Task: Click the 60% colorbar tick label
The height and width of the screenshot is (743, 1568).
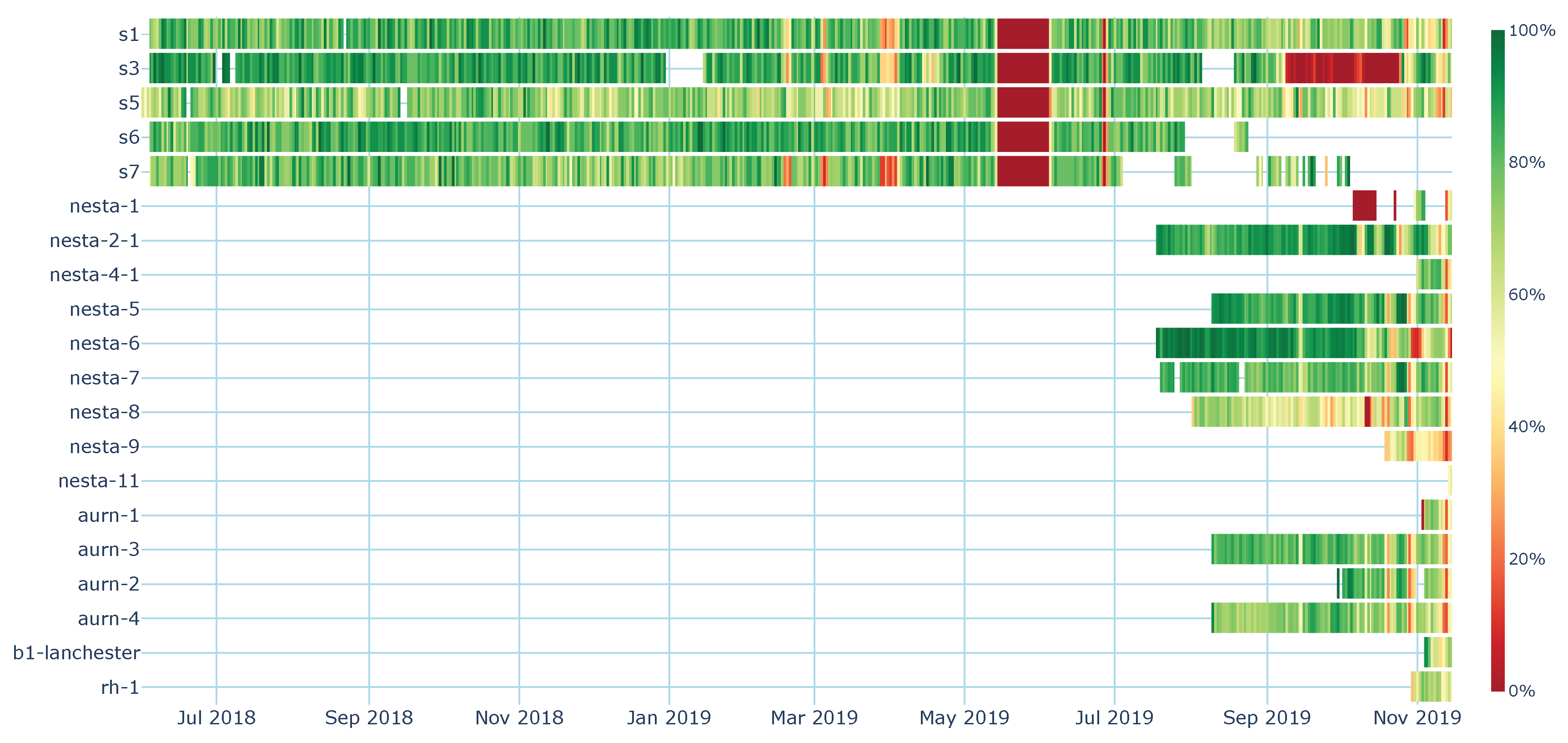Action: pyautogui.click(x=1527, y=295)
